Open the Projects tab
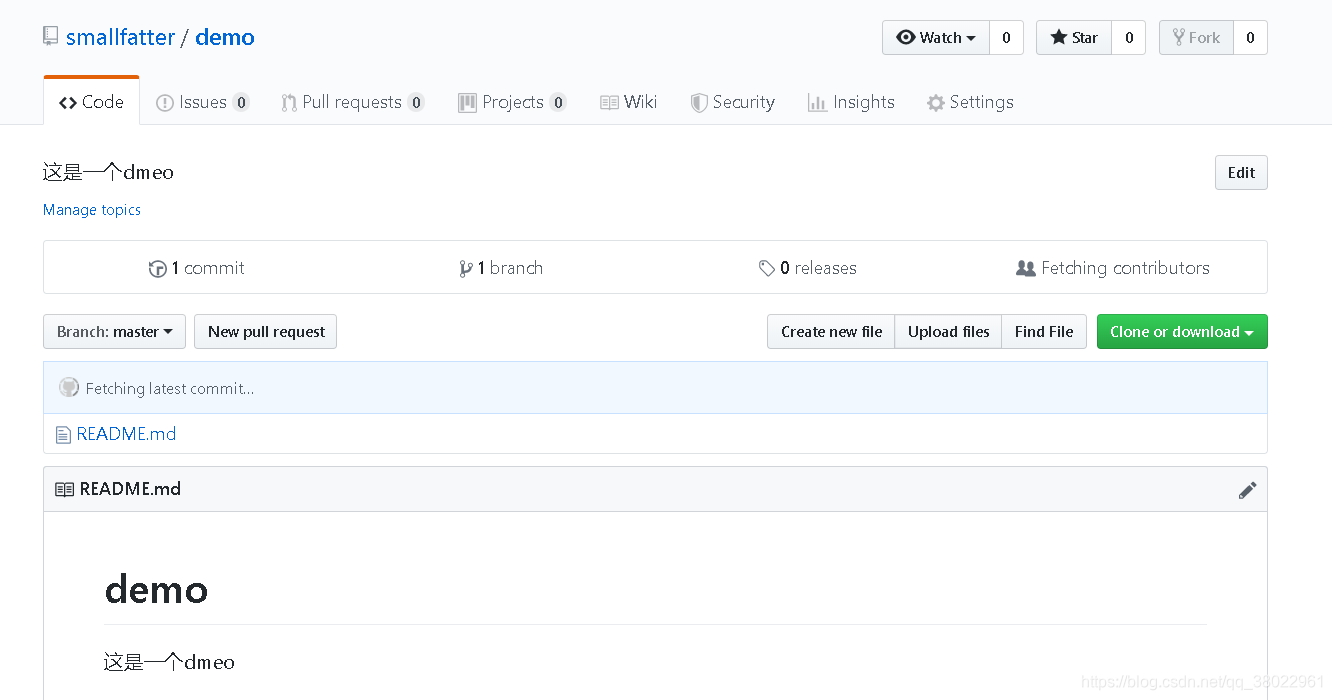Viewport: 1332px width, 700px height. click(512, 102)
